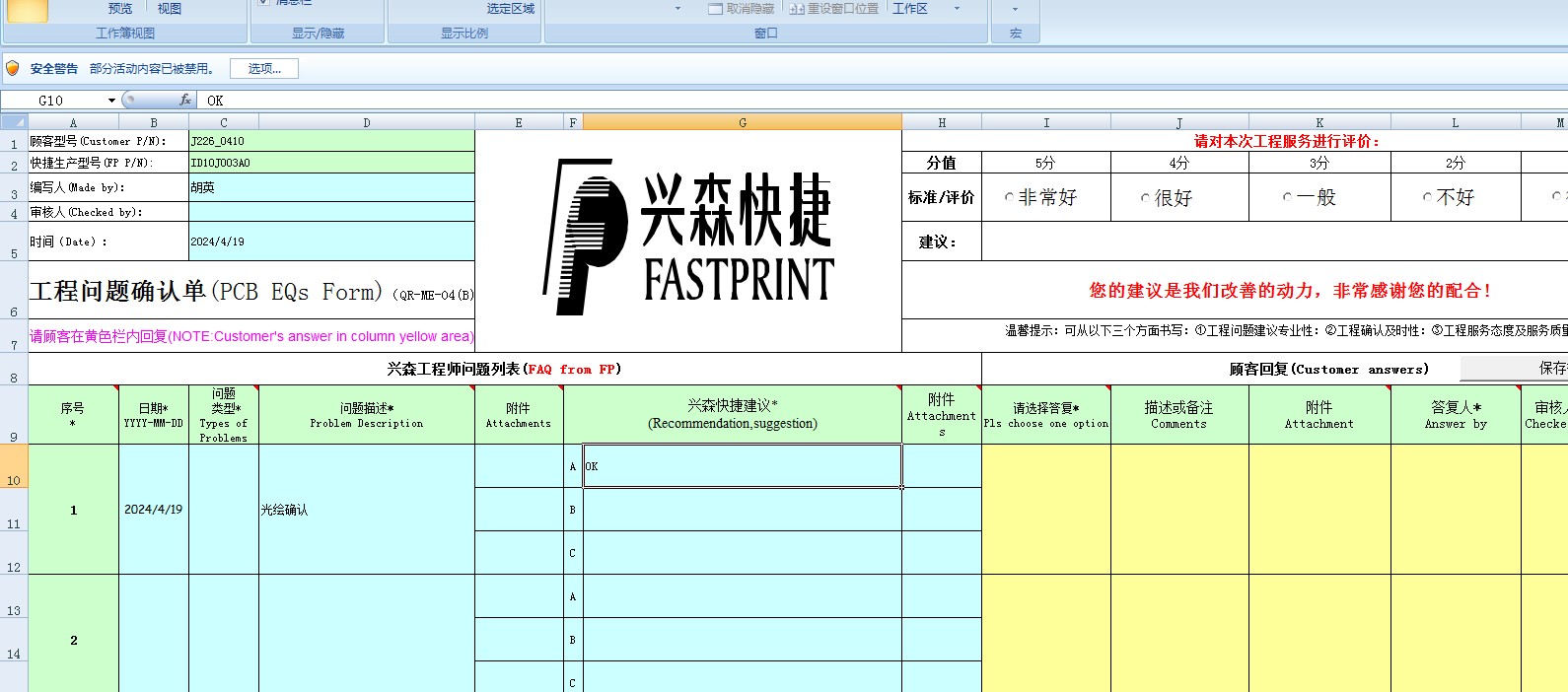
Task: Click 选定区域 zoom to selection
Action: [x=510, y=8]
